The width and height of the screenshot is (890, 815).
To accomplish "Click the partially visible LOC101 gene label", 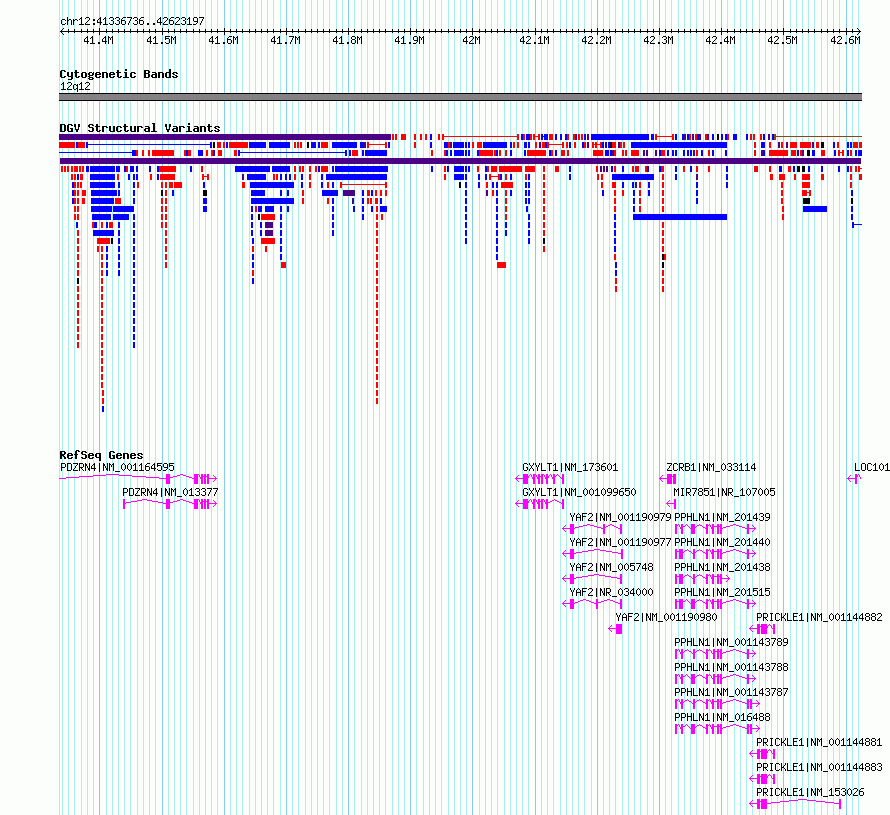I will point(872,467).
